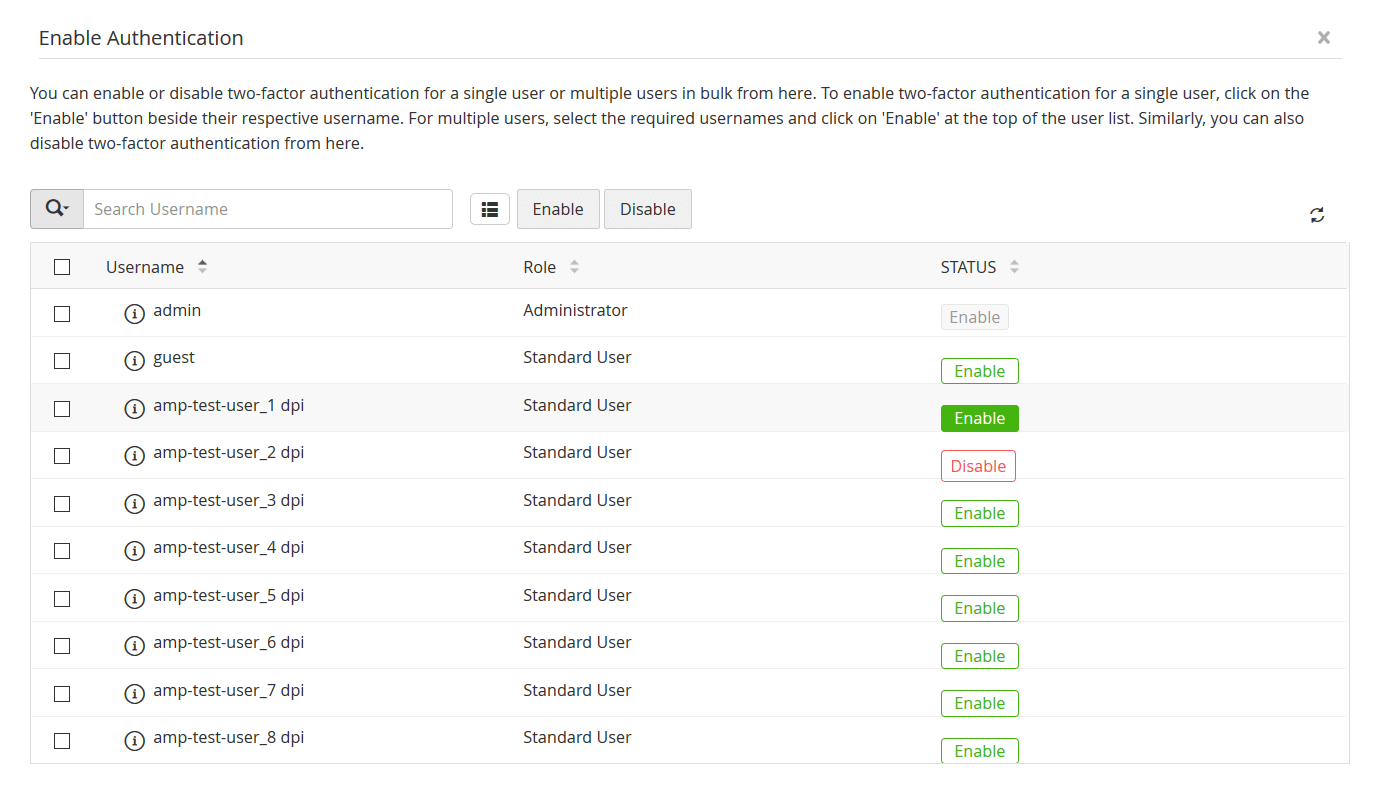Disable two-factor for amp-test-user_2 dpi
Screen dimensions: 1380x795
978,466
